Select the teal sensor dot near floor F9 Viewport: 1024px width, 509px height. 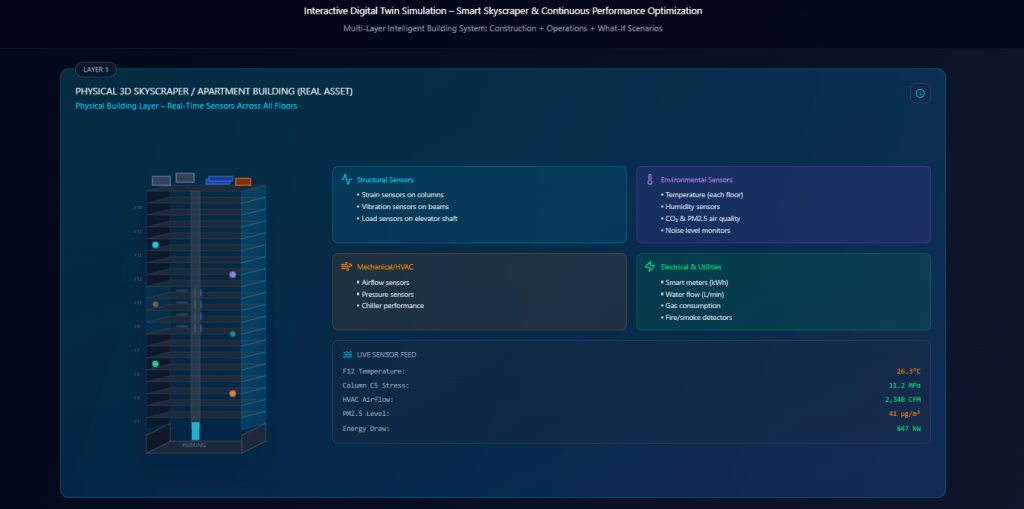pyautogui.click(x=233, y=334)
